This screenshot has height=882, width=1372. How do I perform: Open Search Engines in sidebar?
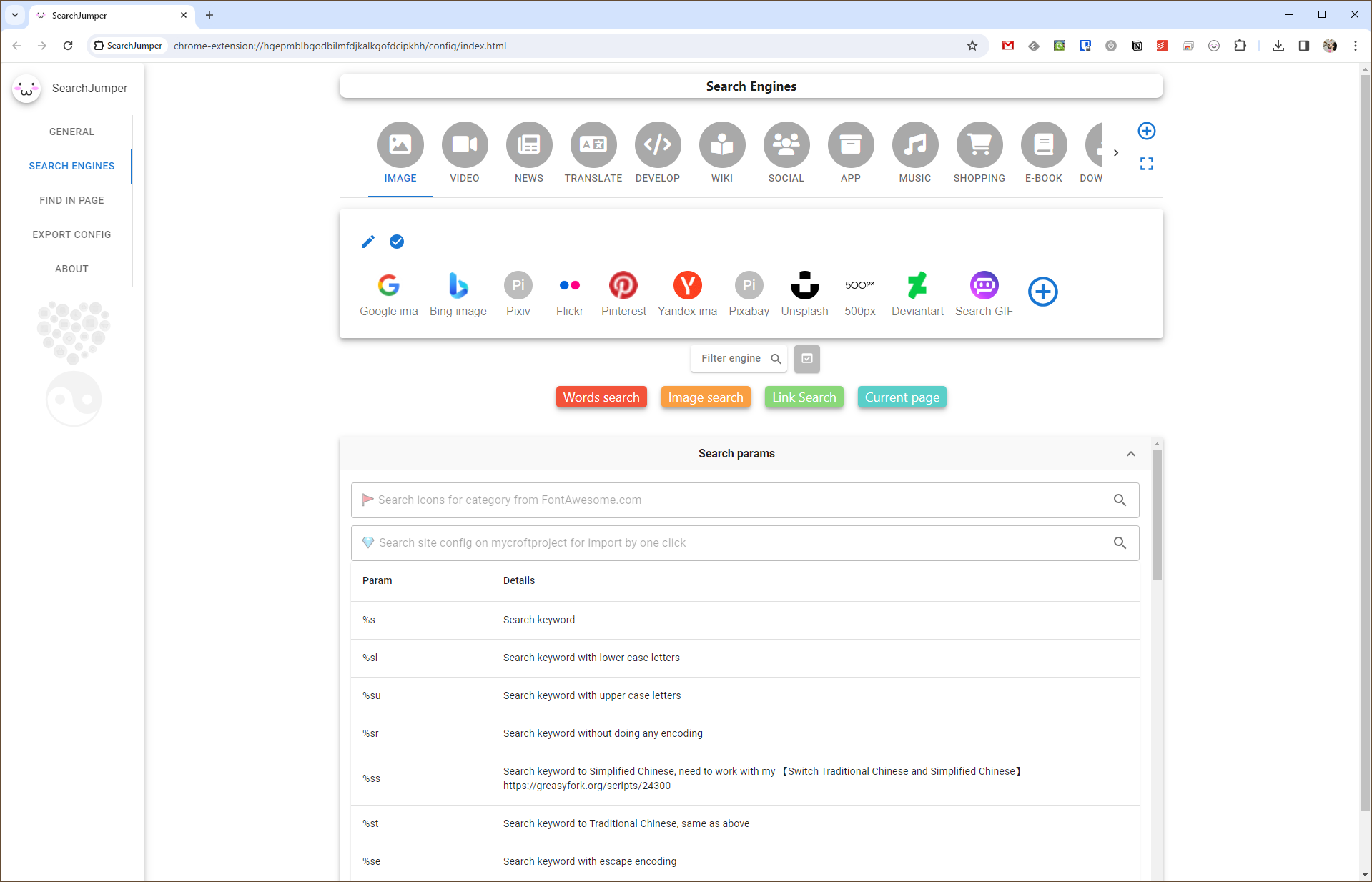(x=71, y=166)
